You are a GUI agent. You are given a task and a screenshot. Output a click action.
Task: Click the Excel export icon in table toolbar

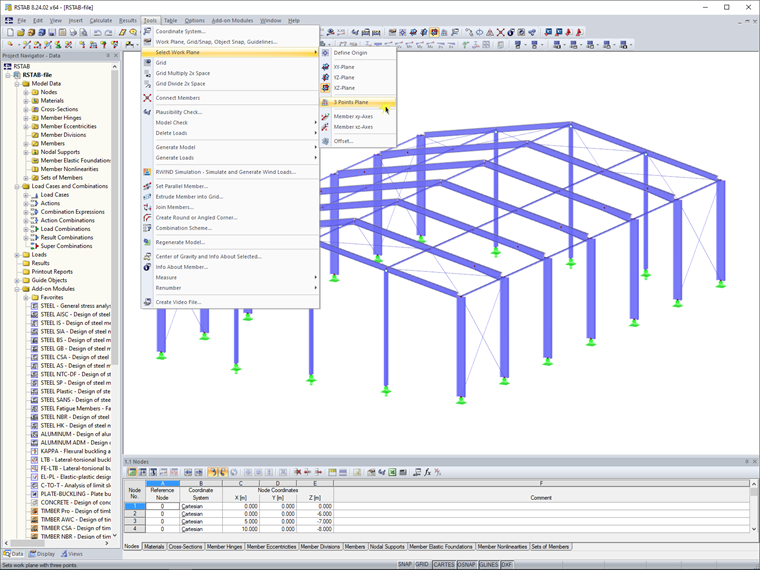(x=392, y=472)
